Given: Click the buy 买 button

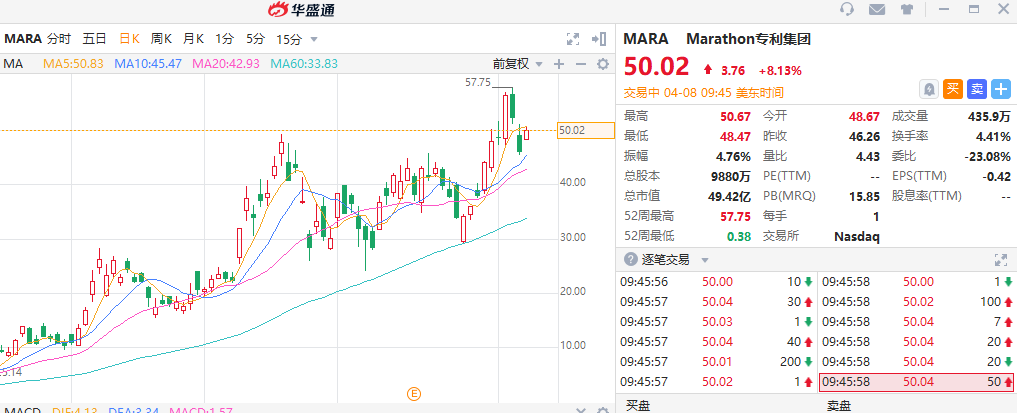Looking at the screenshot, I should pos(953,89).
